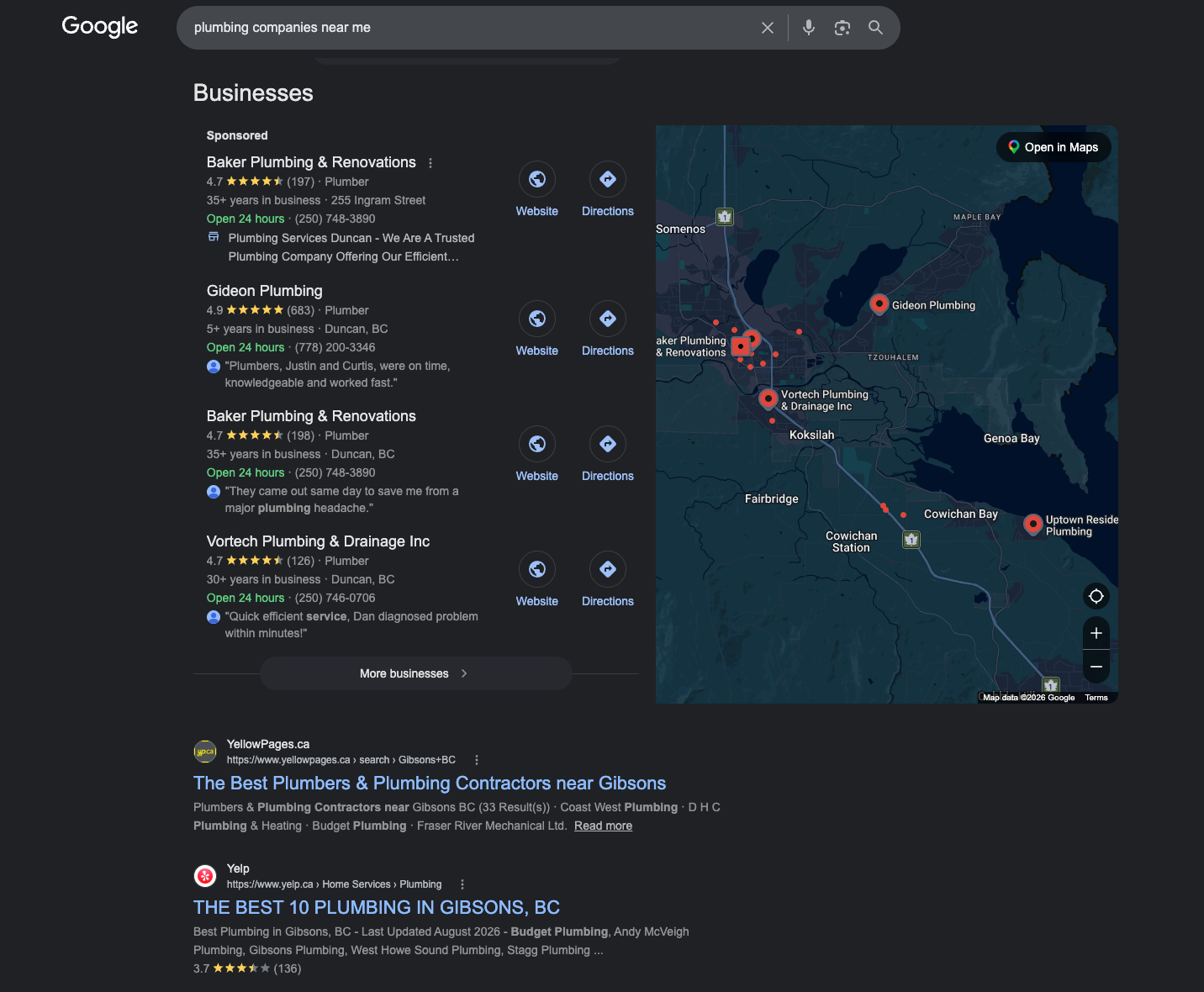Get directions to Vortech Plumbing & Drainage
This screenshot has height=992, width=1204.
tap(607, 569)
